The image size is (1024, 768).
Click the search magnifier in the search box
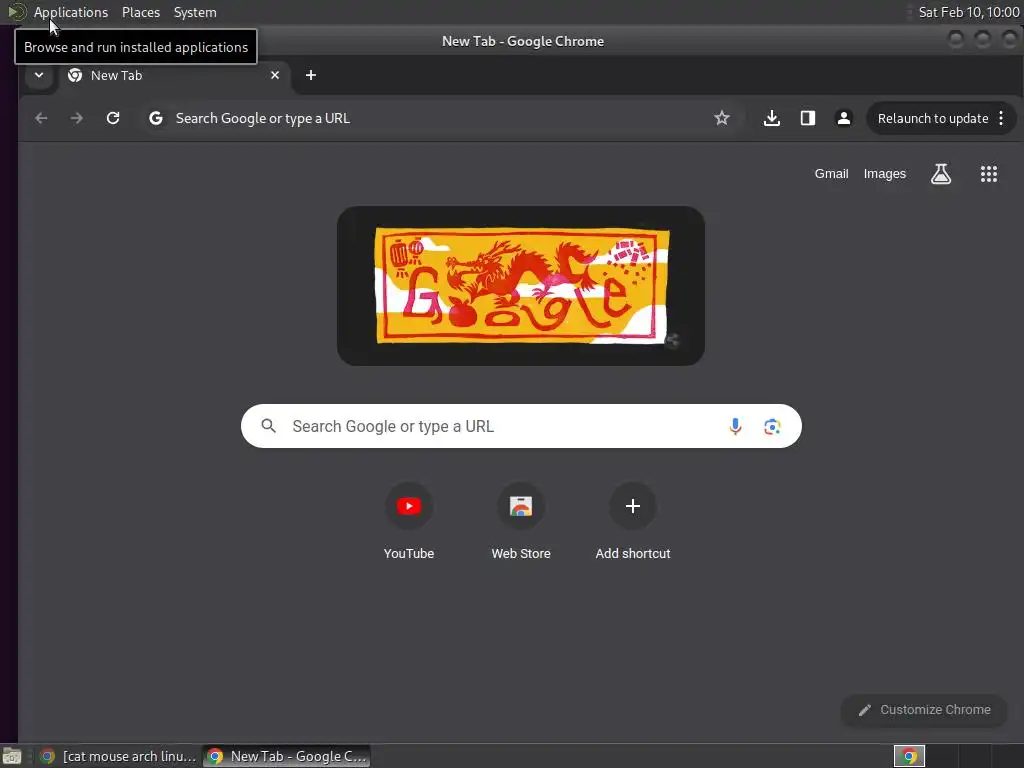268,426
